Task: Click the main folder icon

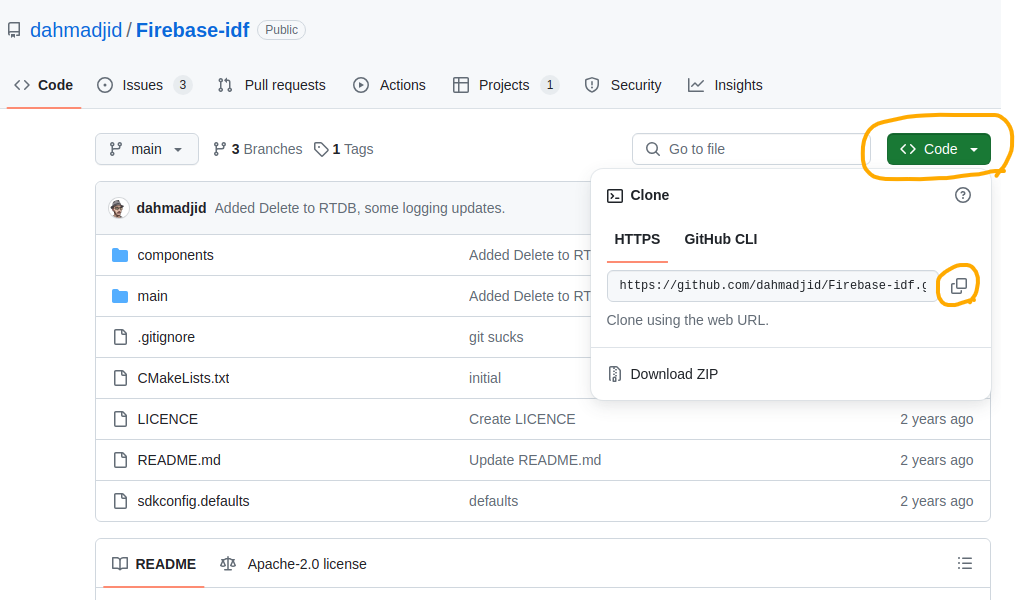Action: (120, 296)
